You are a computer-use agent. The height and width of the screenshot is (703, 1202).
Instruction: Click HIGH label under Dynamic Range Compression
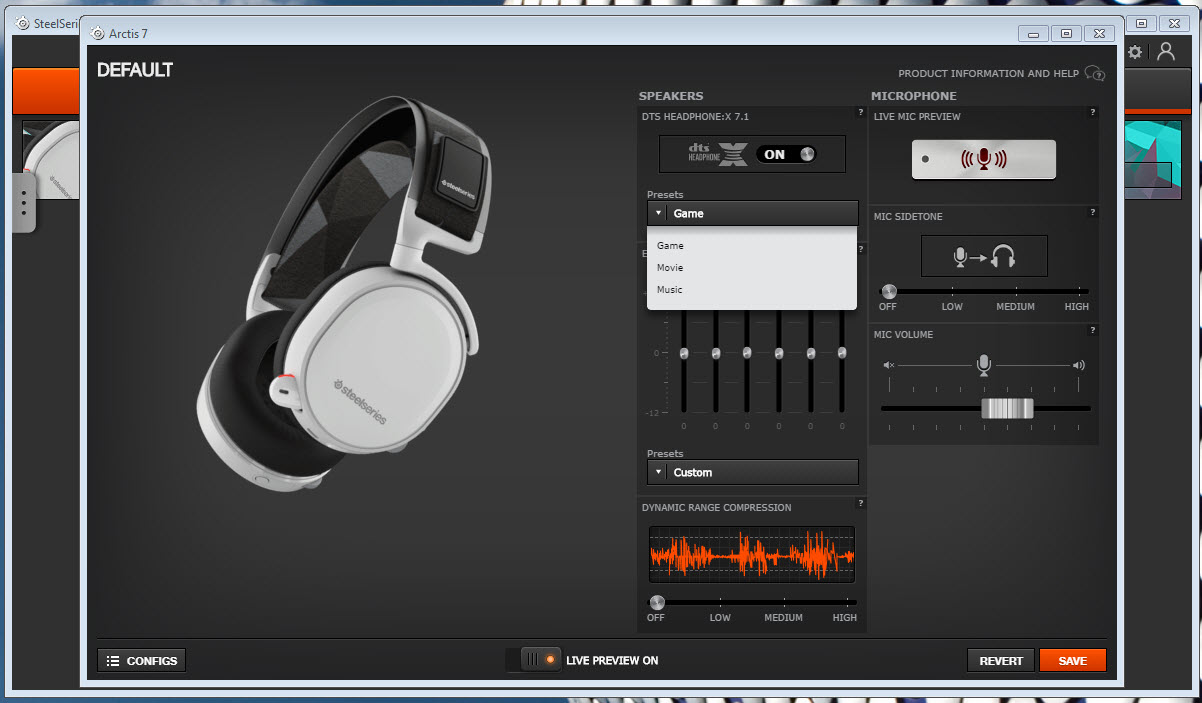(x=845, y=618)
